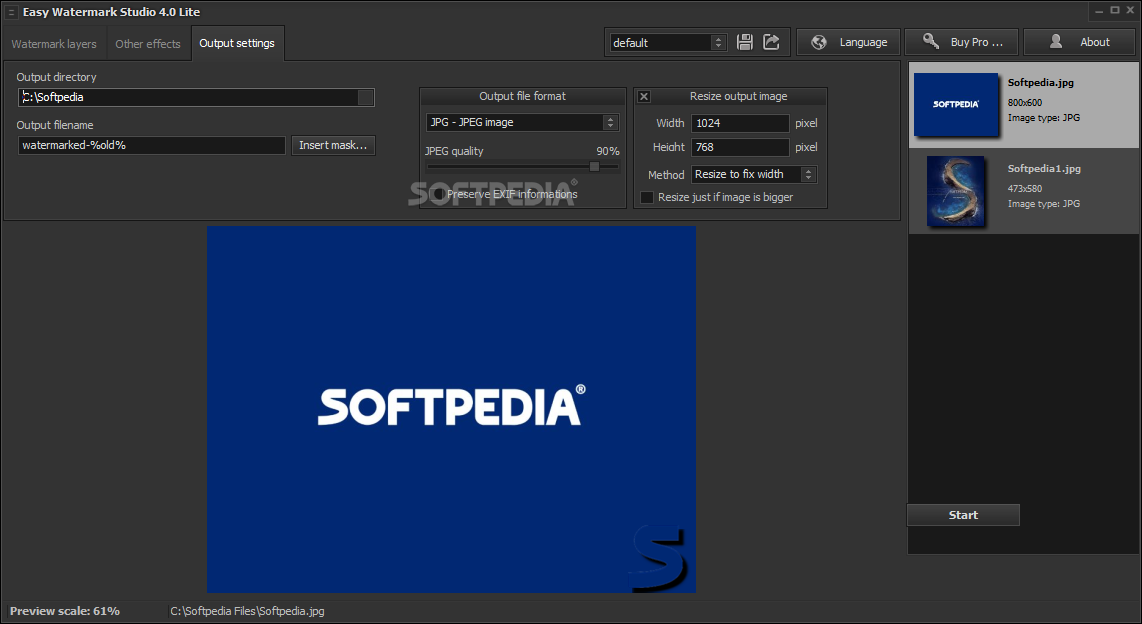Click the Softpedia1.jpg filename label

pyautogui.click(x=1044, y=168)
